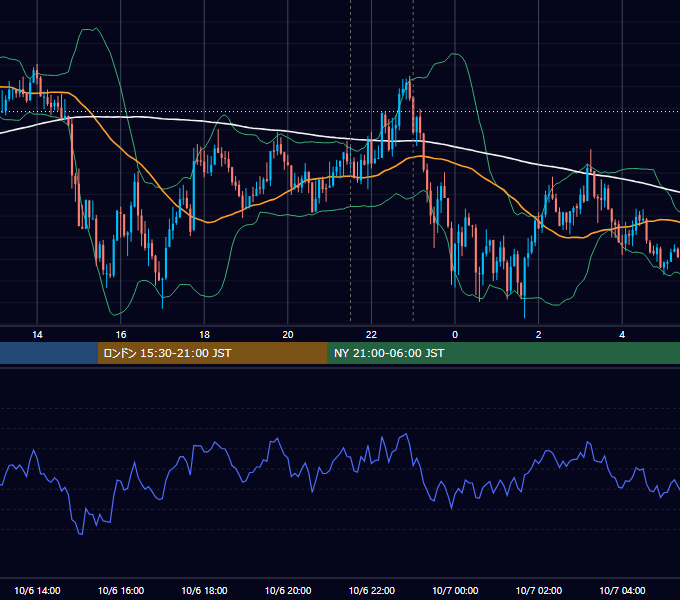The width and height of the screenshot is (680, 600).
Task: Click the 10/7 00:00 date label
Action: 455,590
